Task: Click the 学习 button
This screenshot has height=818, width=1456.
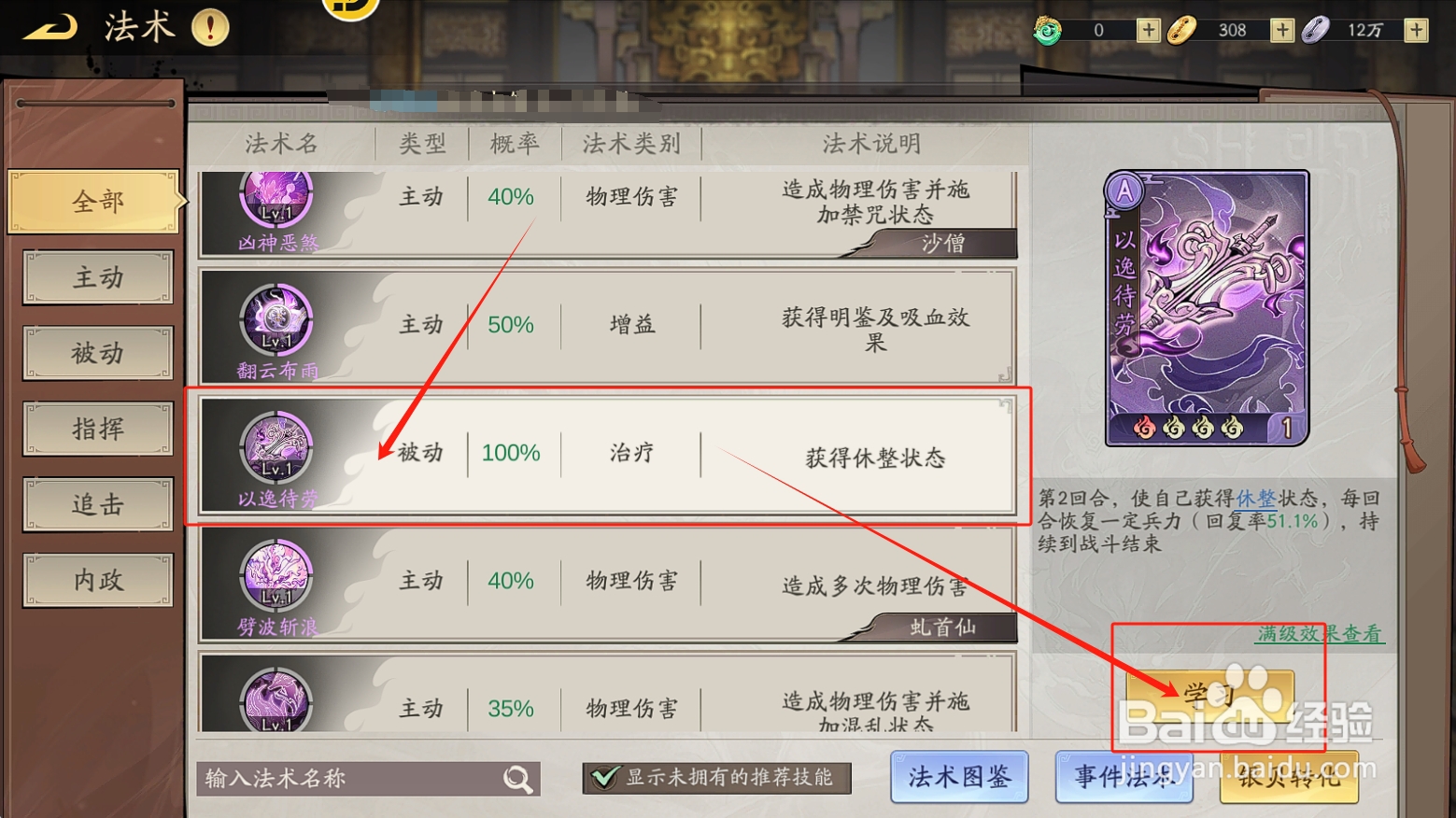Action: (x=1209, y=694)
